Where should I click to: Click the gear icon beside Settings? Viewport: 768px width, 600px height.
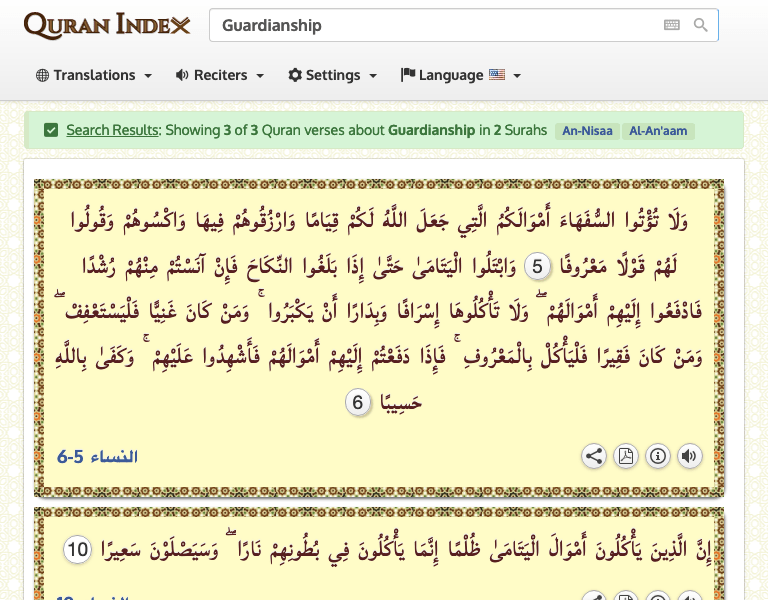point(295,75)
